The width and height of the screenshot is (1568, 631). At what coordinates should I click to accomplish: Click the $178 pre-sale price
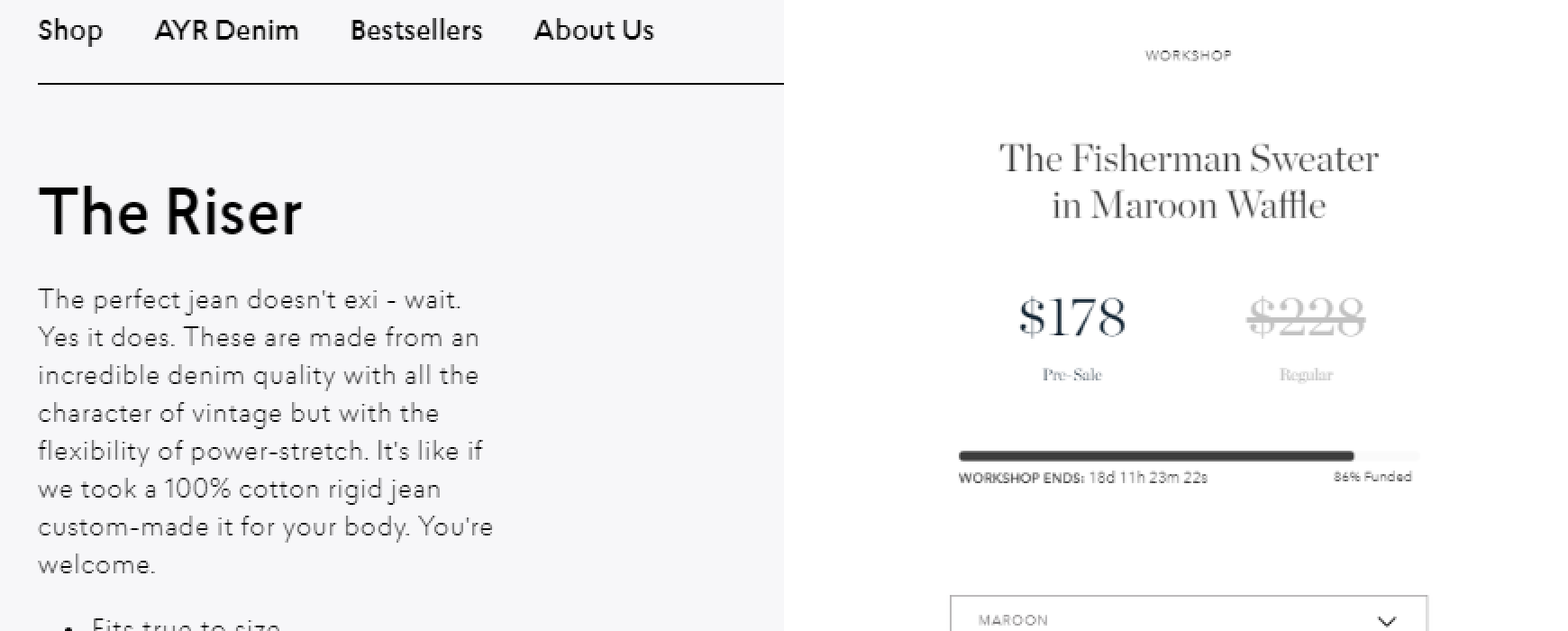(1072, 317)
